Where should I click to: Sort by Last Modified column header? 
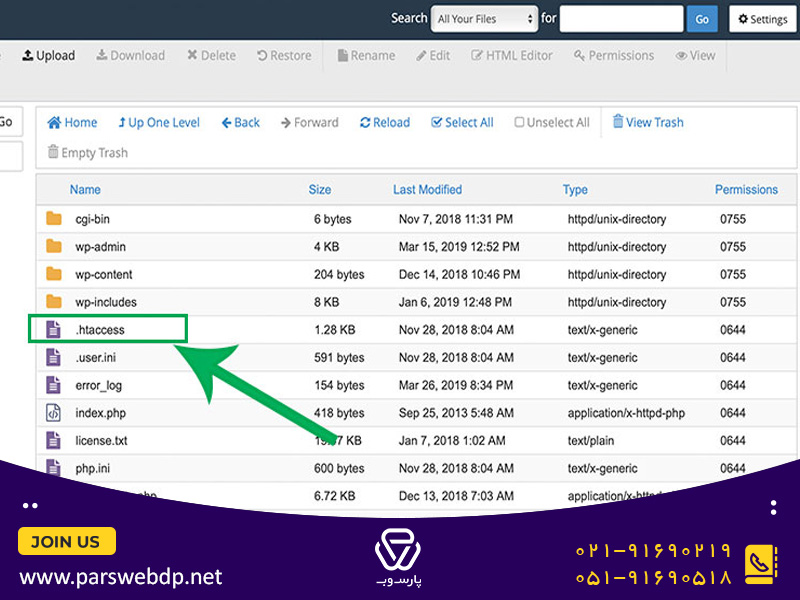pos(428,190)
